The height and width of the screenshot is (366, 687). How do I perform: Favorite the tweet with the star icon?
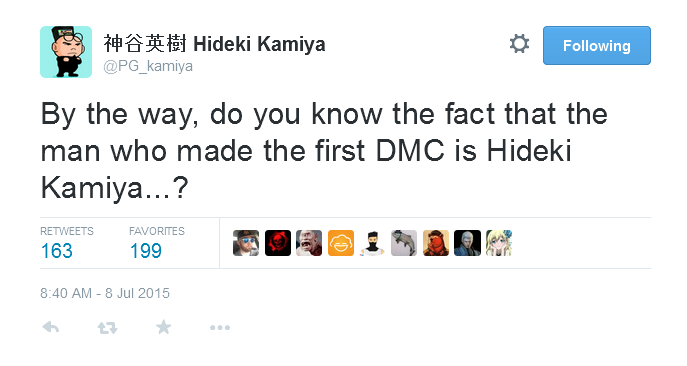click(x=163, y=327)
